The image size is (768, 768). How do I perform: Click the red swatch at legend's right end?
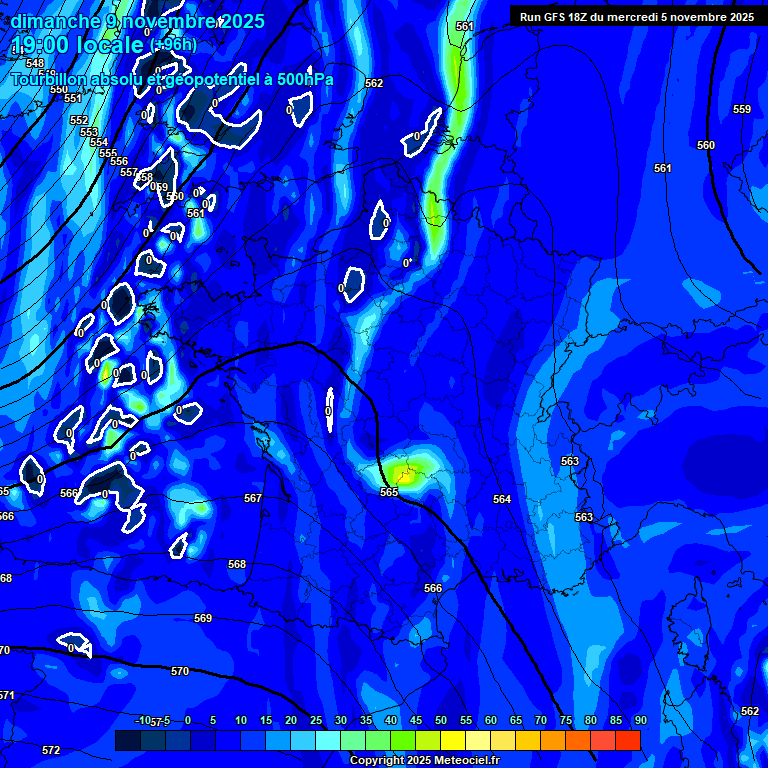click(628, 740)
